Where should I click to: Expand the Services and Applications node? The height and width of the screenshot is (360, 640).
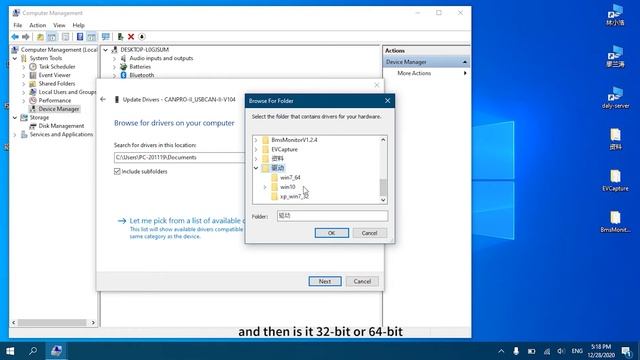point(15,134)
